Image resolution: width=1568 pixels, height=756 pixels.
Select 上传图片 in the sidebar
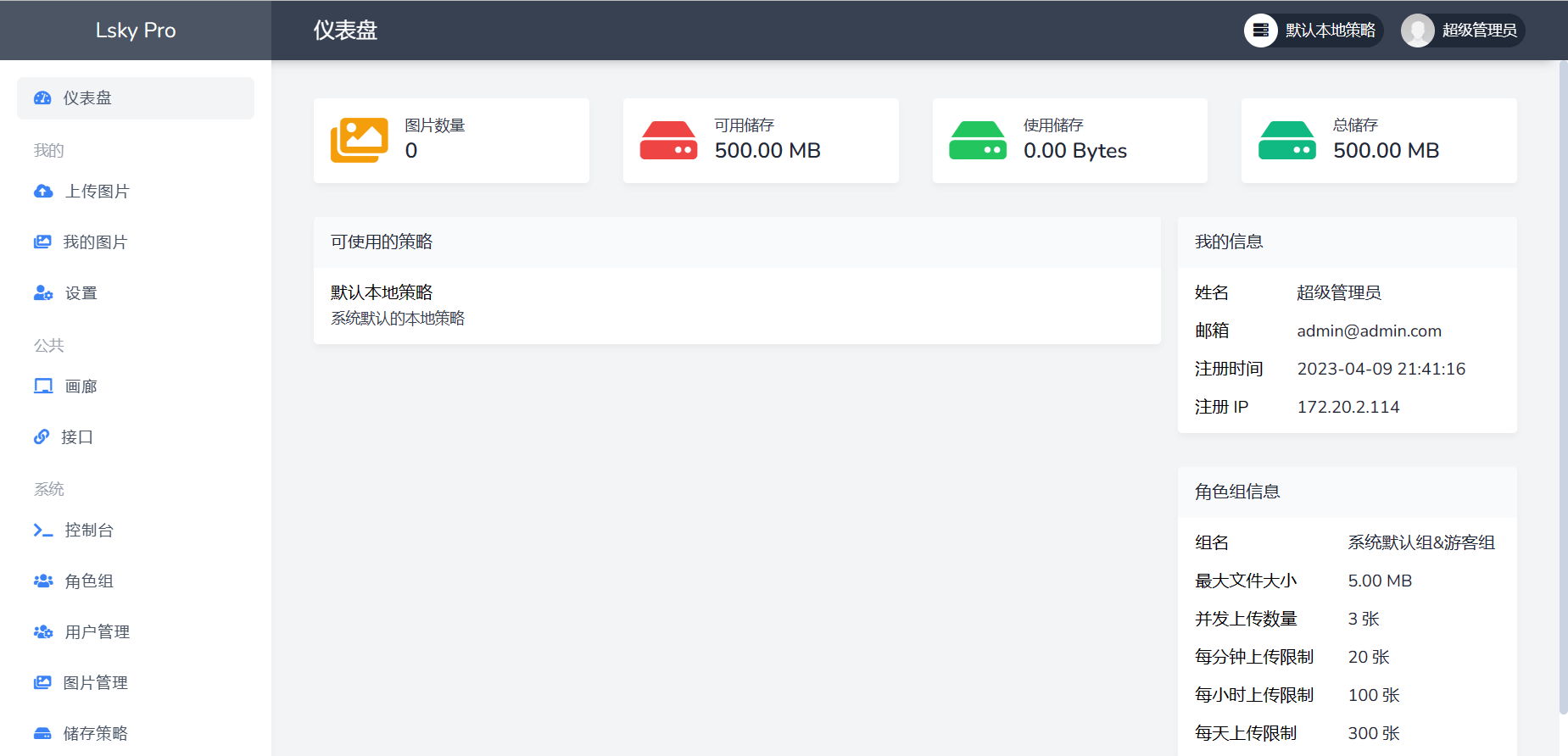point(98,192)
